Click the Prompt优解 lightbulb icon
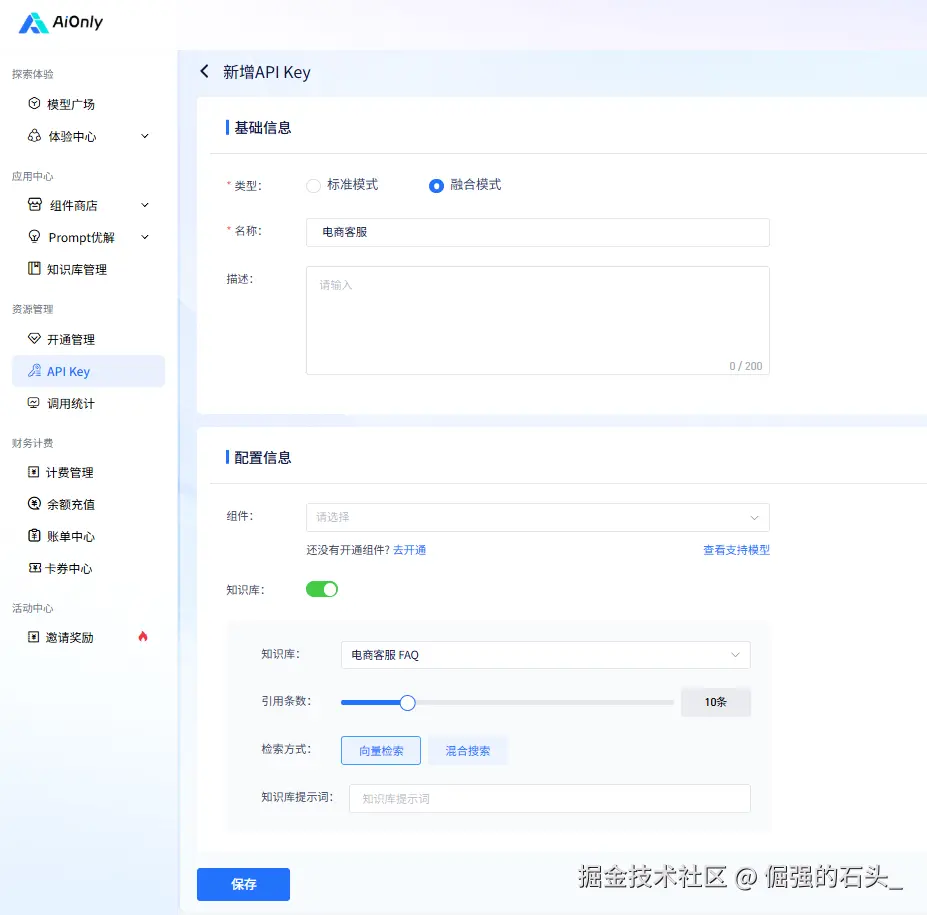Screen dimensions: 927x915 [x=34, y=236]
